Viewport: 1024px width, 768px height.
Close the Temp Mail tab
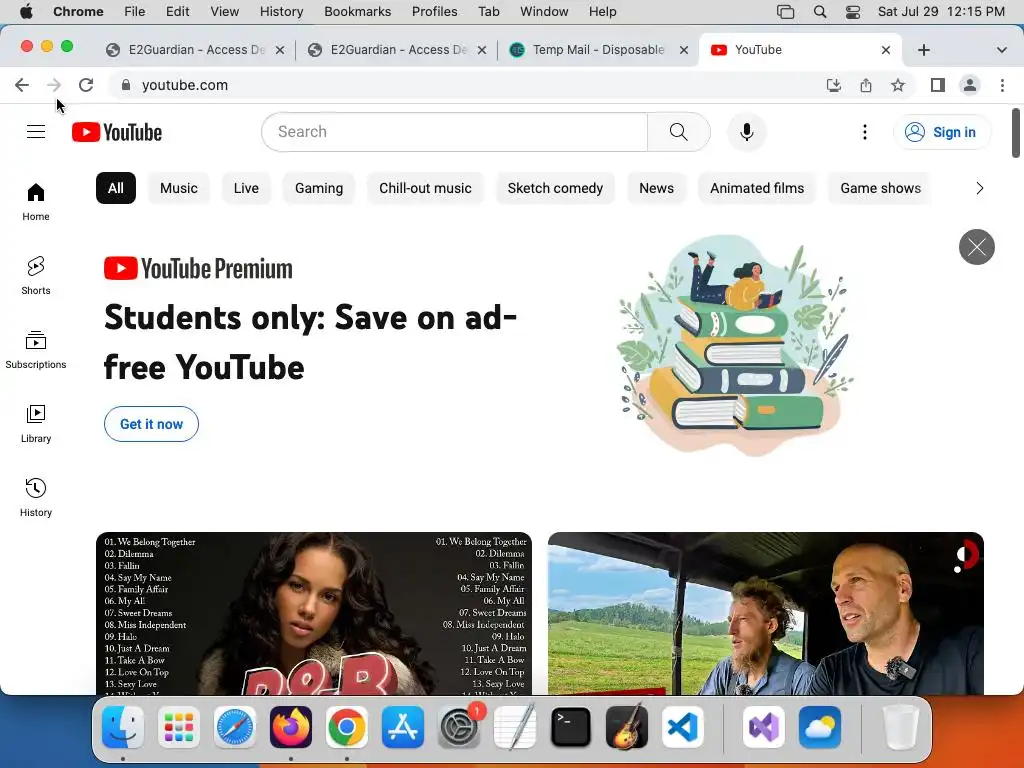[684, 50]
